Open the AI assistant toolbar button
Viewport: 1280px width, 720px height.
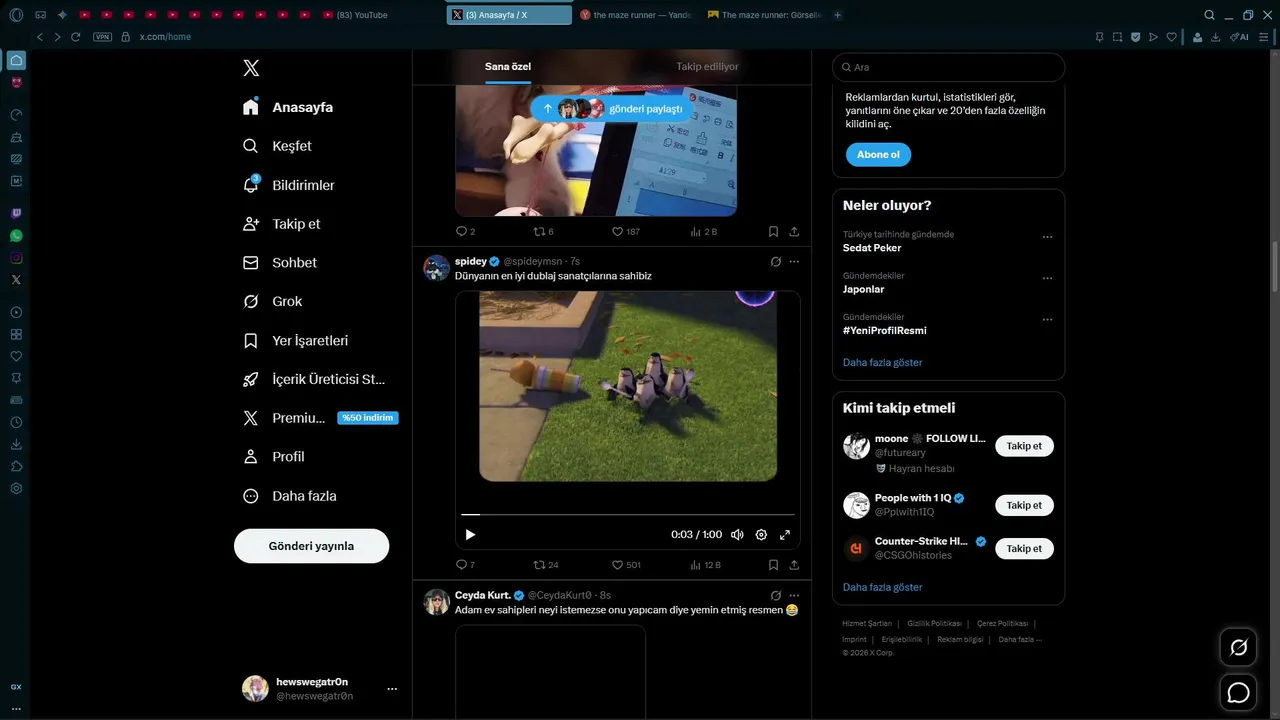(x=1239, y=37)
